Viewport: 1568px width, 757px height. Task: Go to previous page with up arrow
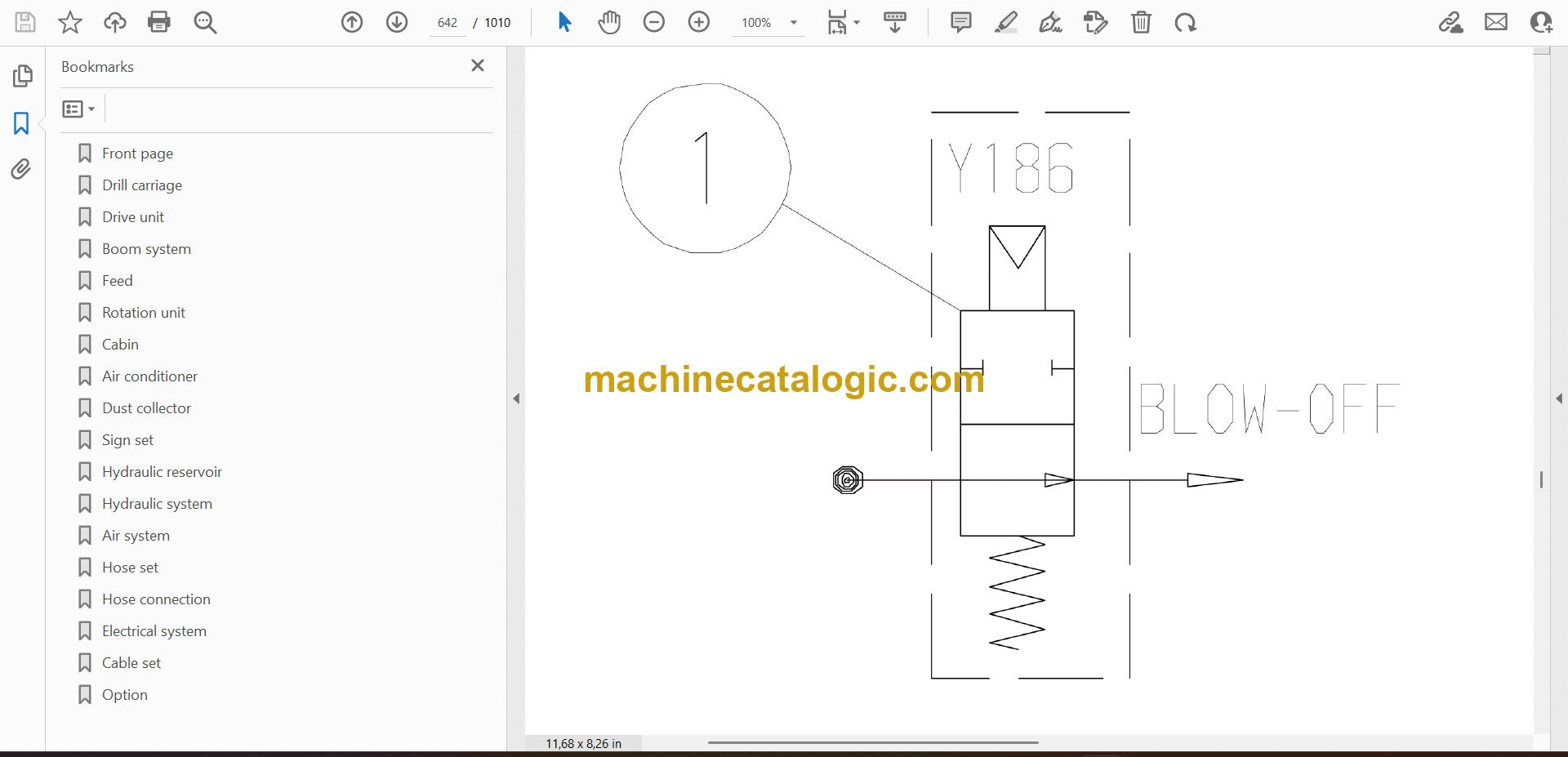352,22
